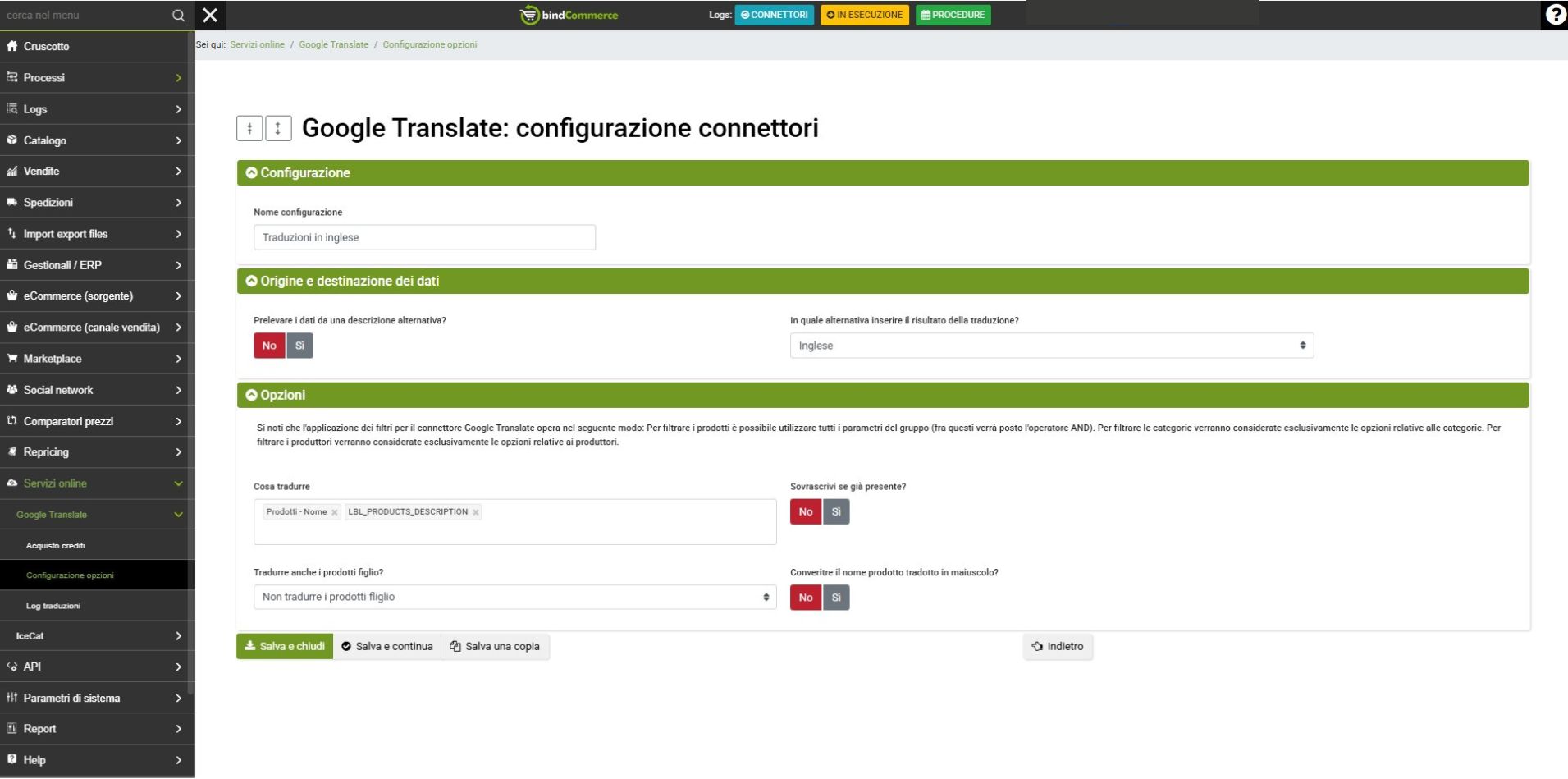The width and height of the screenshot is (1568, 779).
Task: Remove the 'Prodotti - Nome' tag
Action: [x=335, y=512]
